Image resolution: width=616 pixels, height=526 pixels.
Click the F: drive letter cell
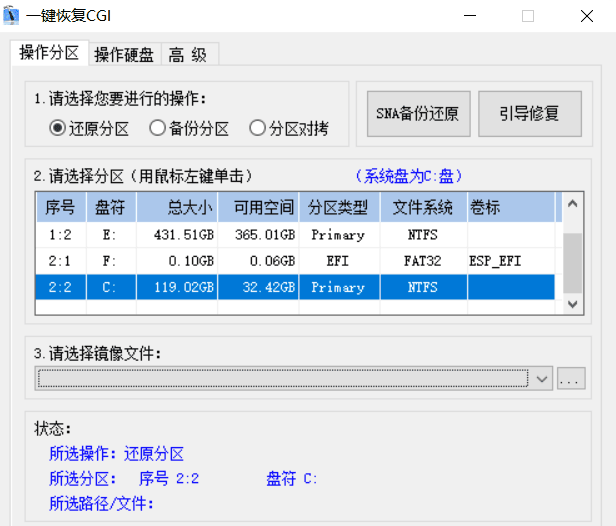coord(110,261)
